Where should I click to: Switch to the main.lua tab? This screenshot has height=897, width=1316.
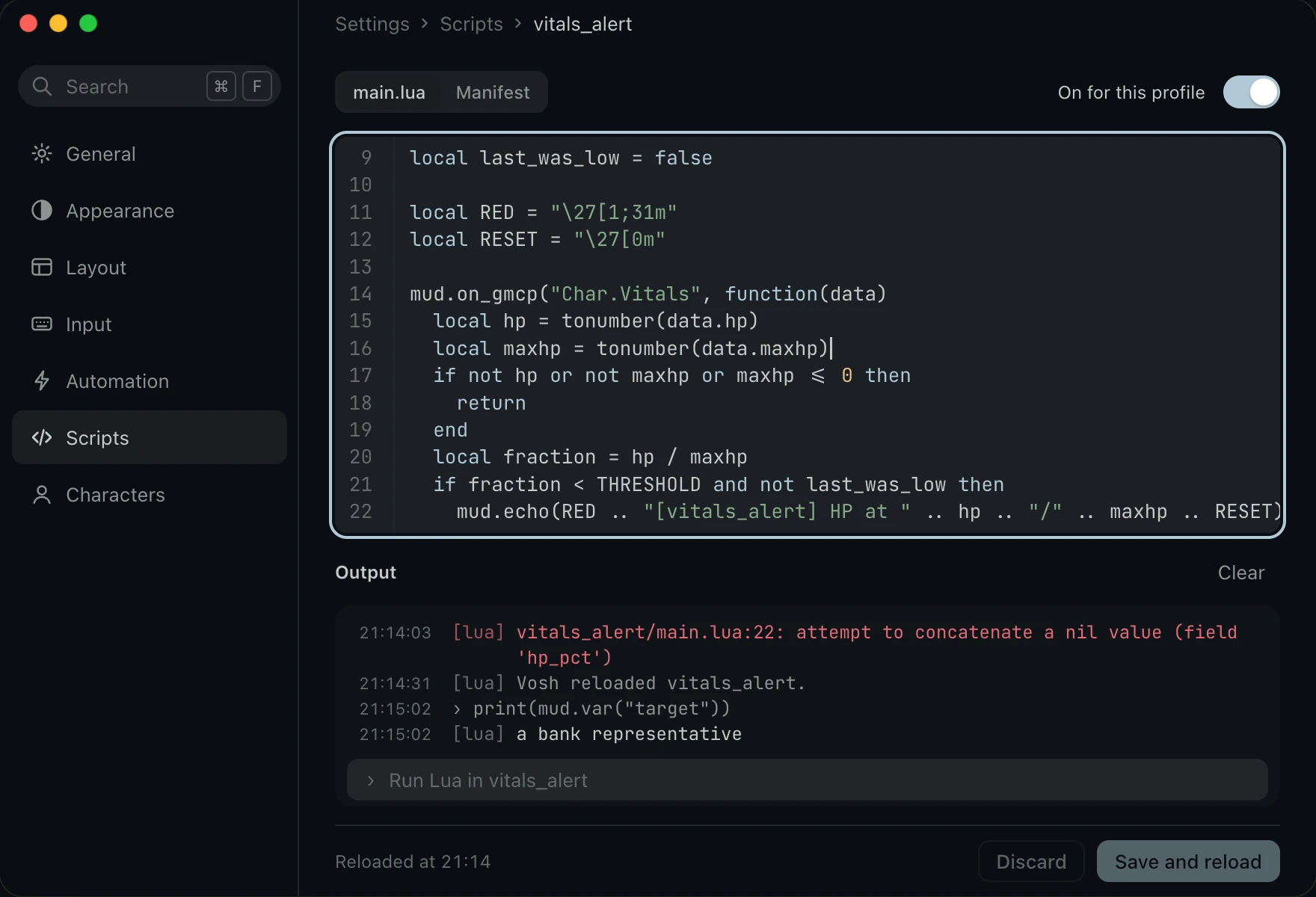[x=389, y=93]
